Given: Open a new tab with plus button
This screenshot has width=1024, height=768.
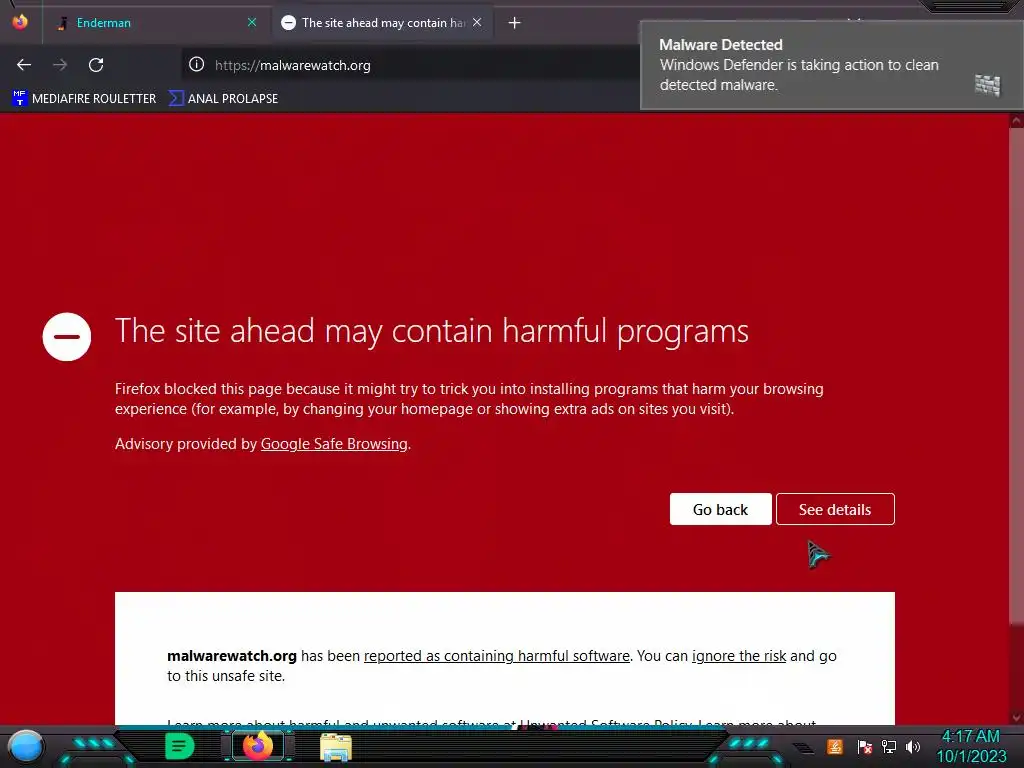Looking at the screenshot, I should 515,23.
